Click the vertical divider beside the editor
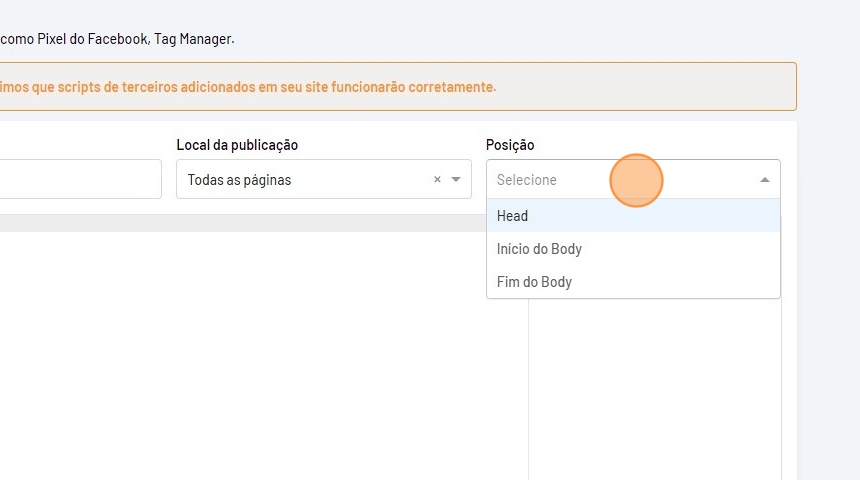The height and width of the screenshot is (480, 860). (x=528, y=390)
